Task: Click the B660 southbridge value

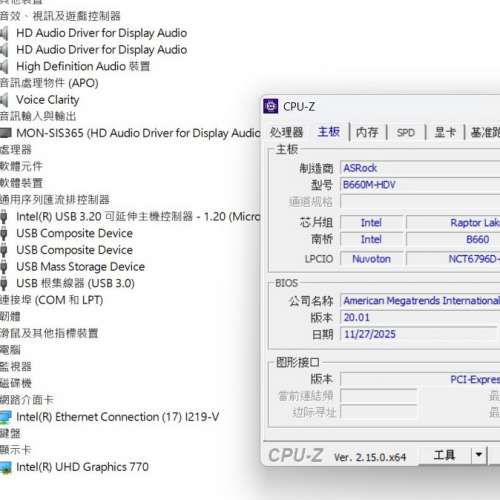Action: click(453, 239)
